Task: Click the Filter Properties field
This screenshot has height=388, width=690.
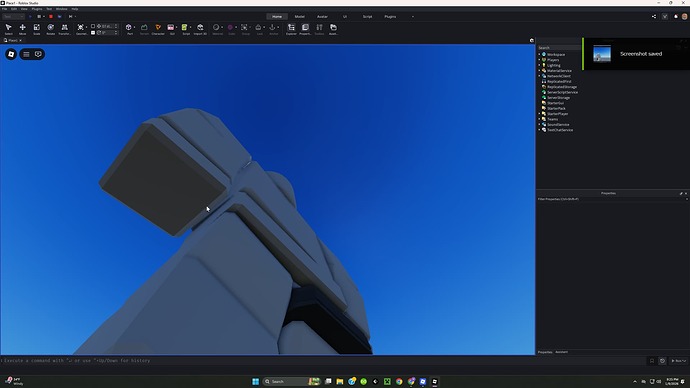Action: coord(612,199)
